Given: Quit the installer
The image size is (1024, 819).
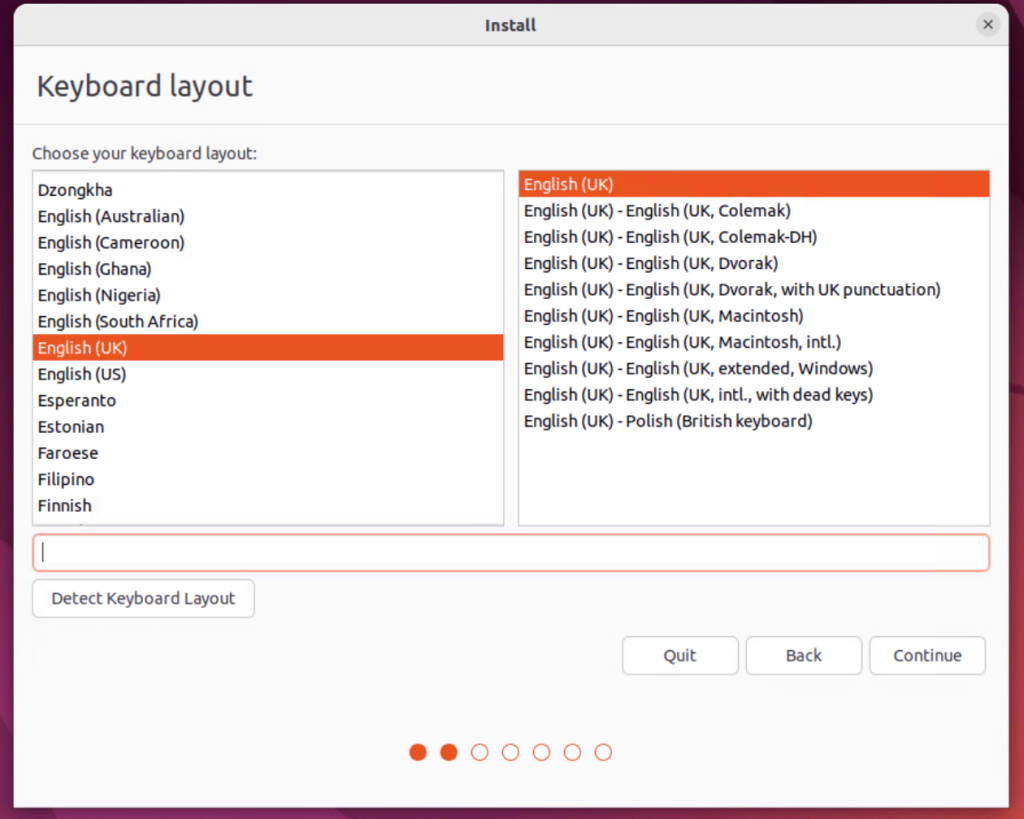Looking at the screenshot, I should pyautogui.click(x=680, y=655).
